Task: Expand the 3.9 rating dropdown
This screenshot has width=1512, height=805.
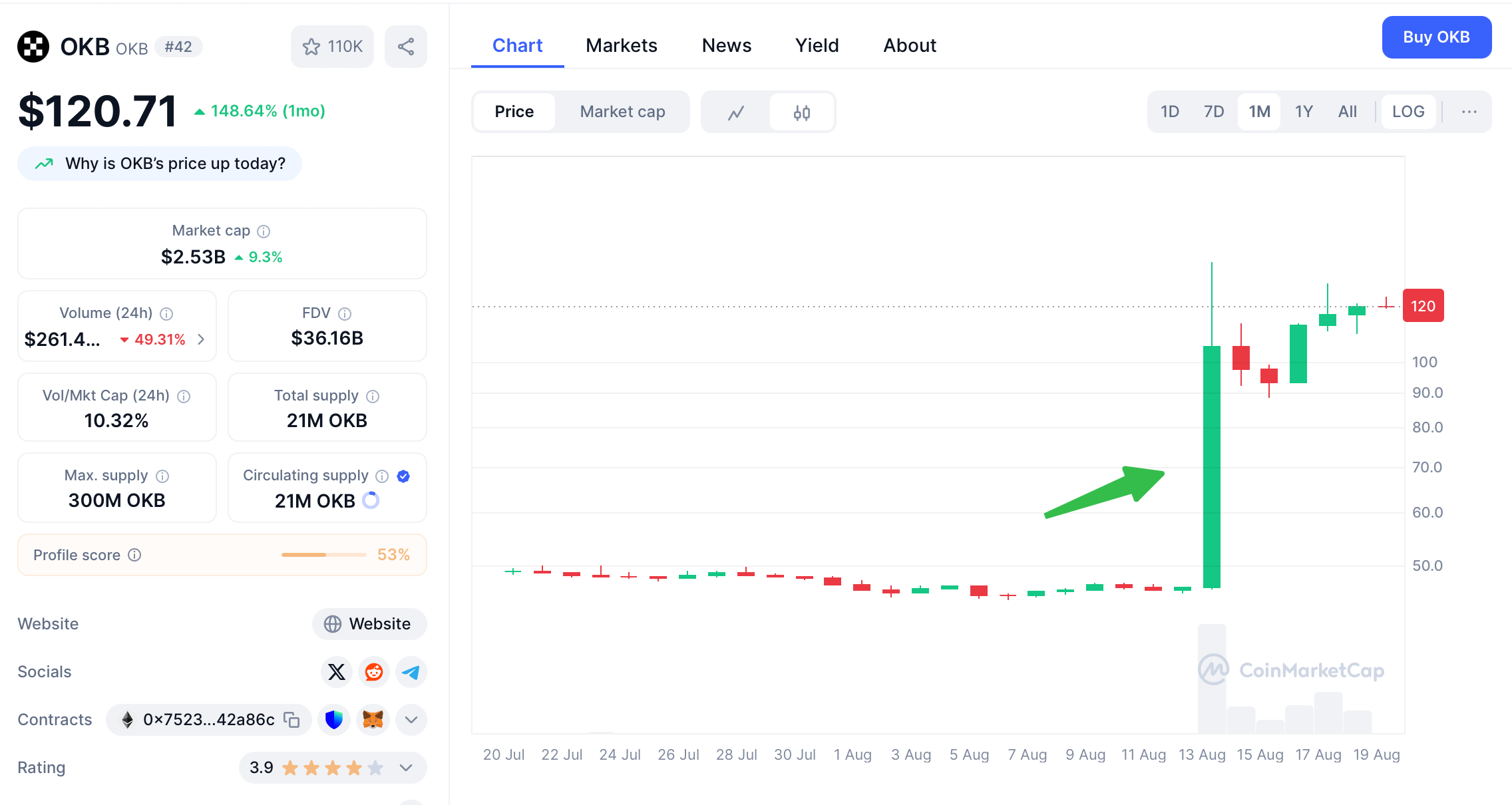Action: click(406, 768)
